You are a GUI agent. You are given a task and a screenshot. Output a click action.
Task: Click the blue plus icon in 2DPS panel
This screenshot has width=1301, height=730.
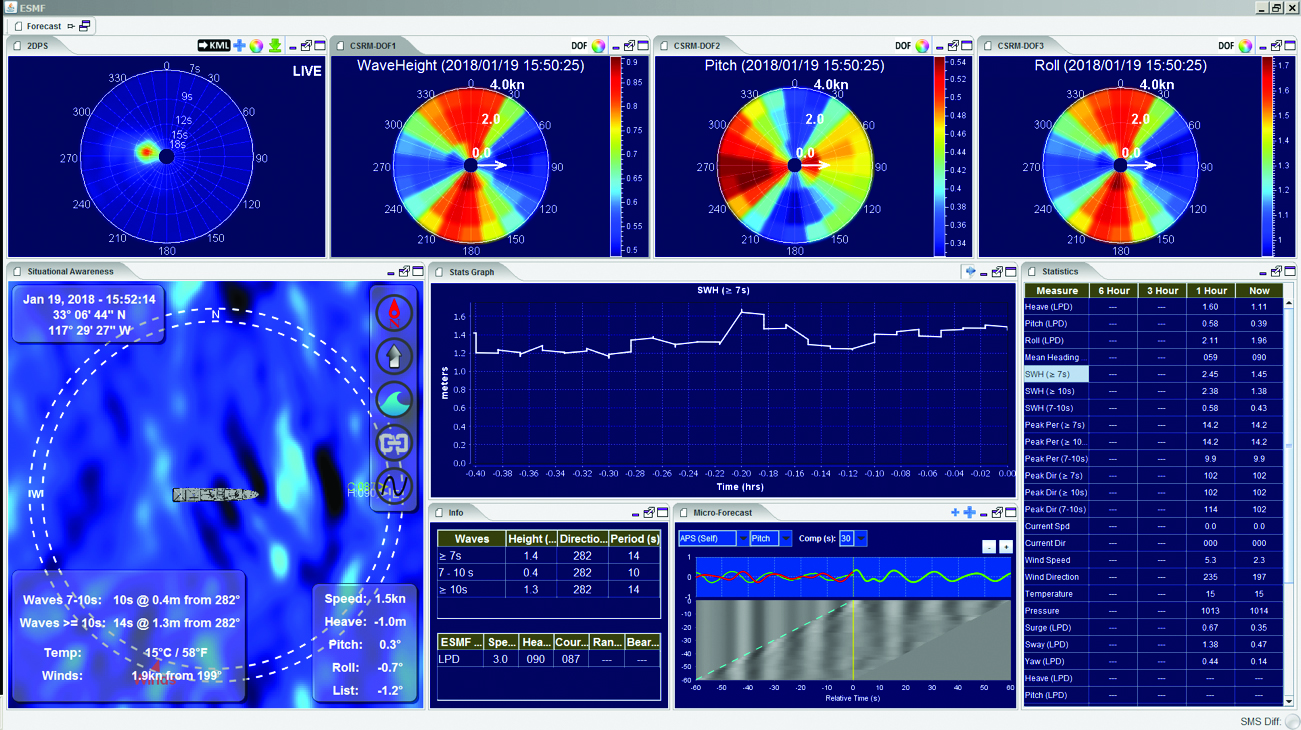tap(240, 46)
